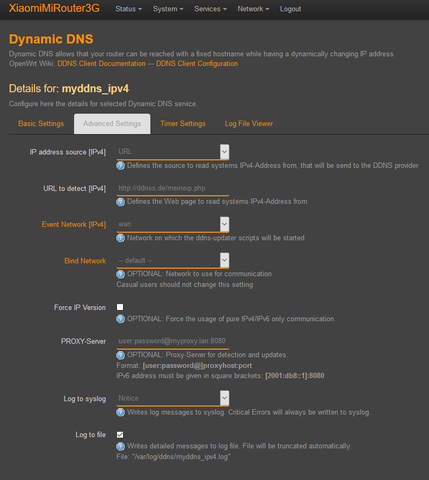The height and width of the screenshot is (480, 429).
Task: Click help icon under Bind Network
Action: [120, 274]
